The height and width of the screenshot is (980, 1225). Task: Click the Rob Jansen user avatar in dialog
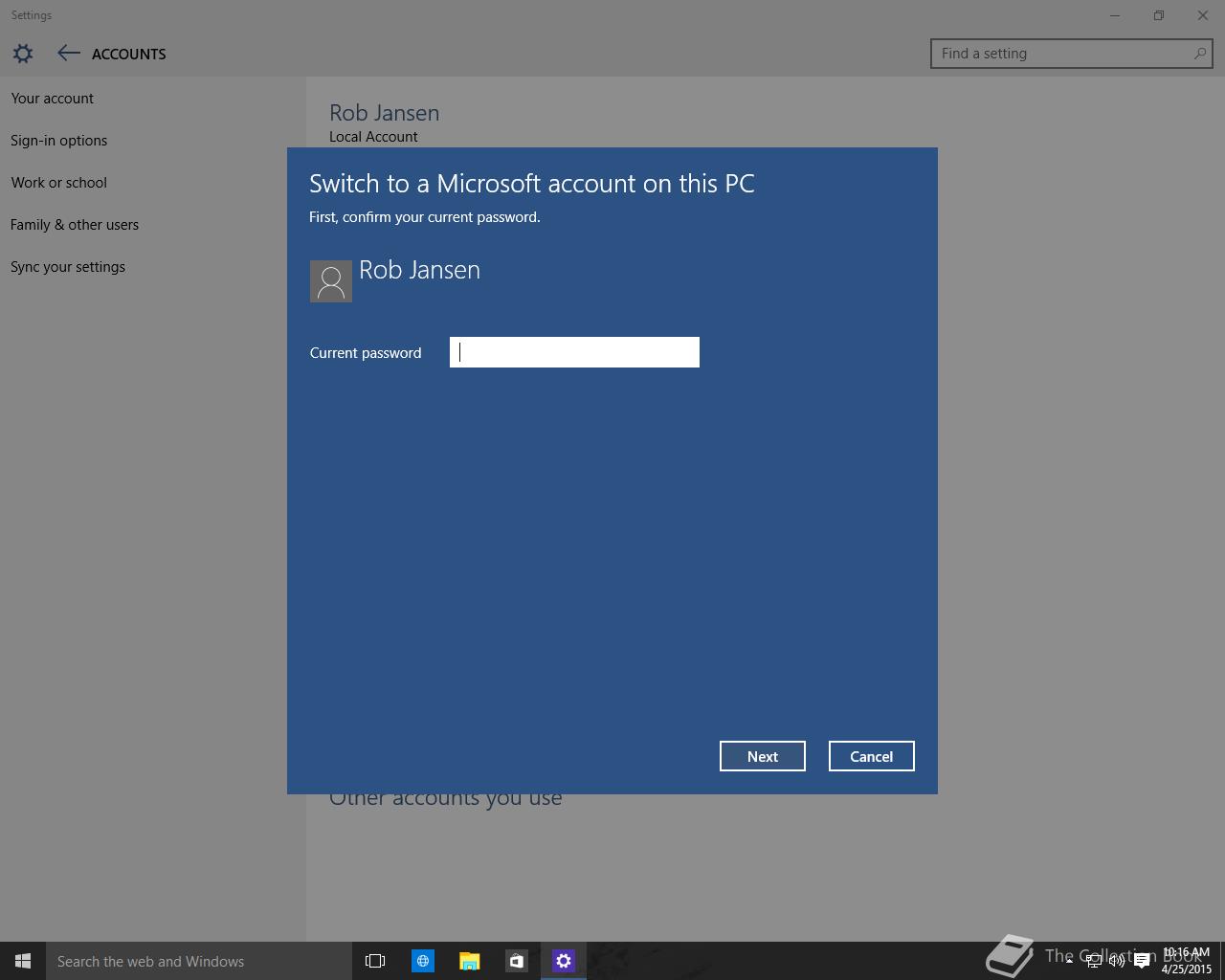pos(331,281)
